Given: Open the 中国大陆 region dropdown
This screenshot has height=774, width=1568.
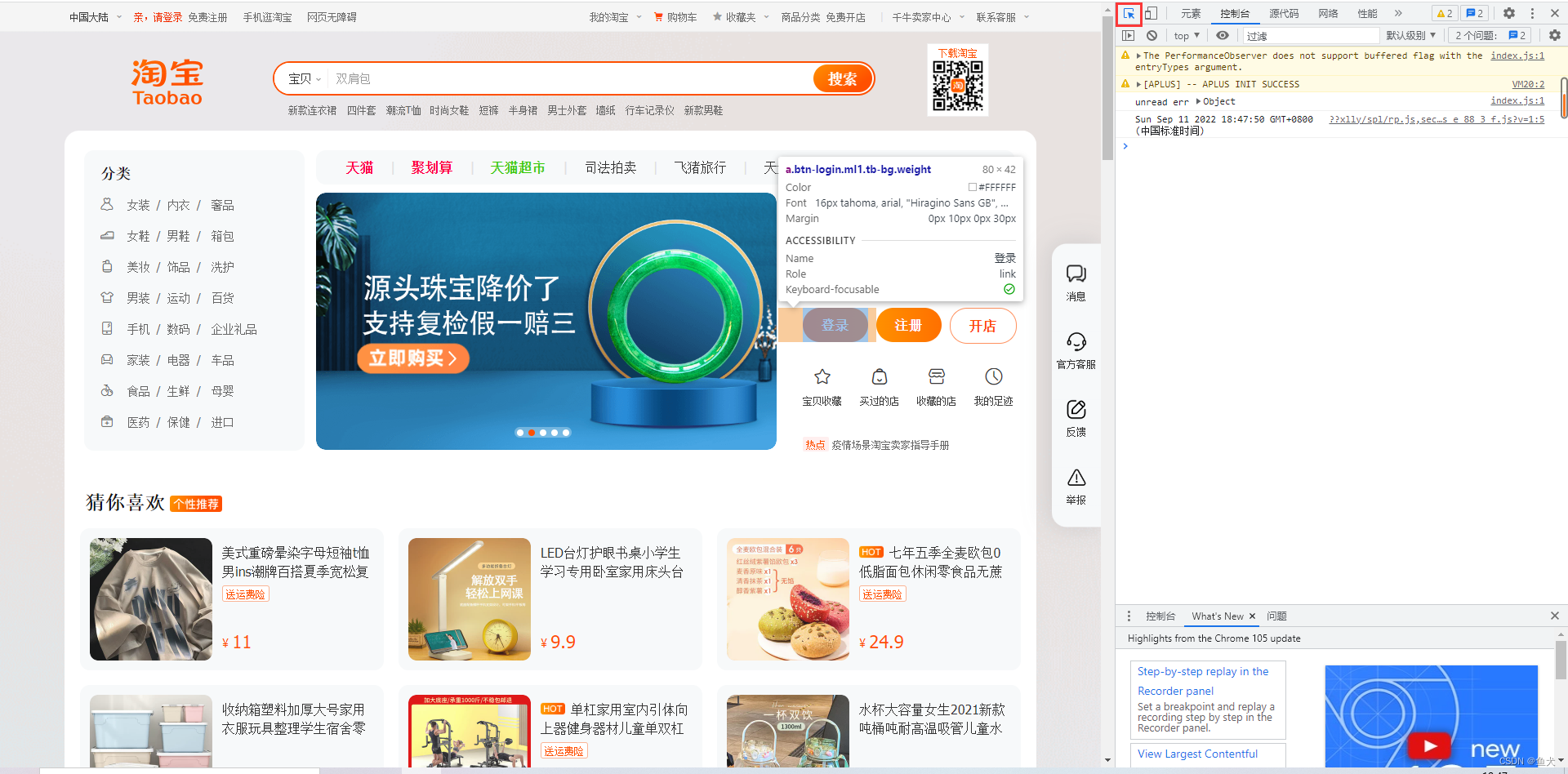Looking at the screenshot, I should tap(96, 17).
